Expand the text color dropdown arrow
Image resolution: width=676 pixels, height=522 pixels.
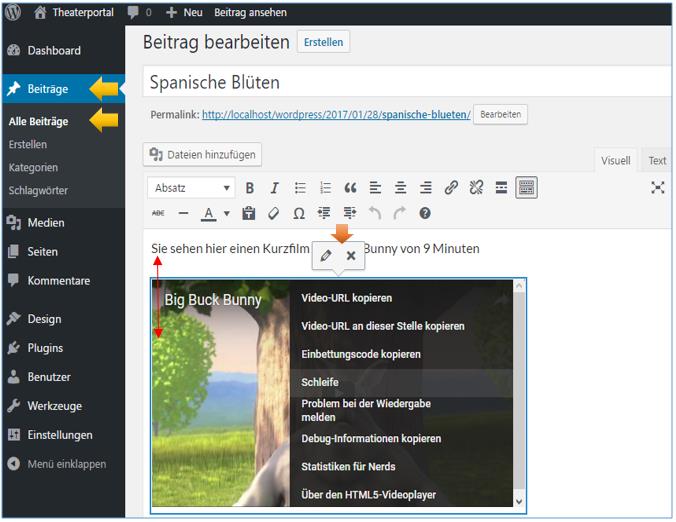click(227, 214)
